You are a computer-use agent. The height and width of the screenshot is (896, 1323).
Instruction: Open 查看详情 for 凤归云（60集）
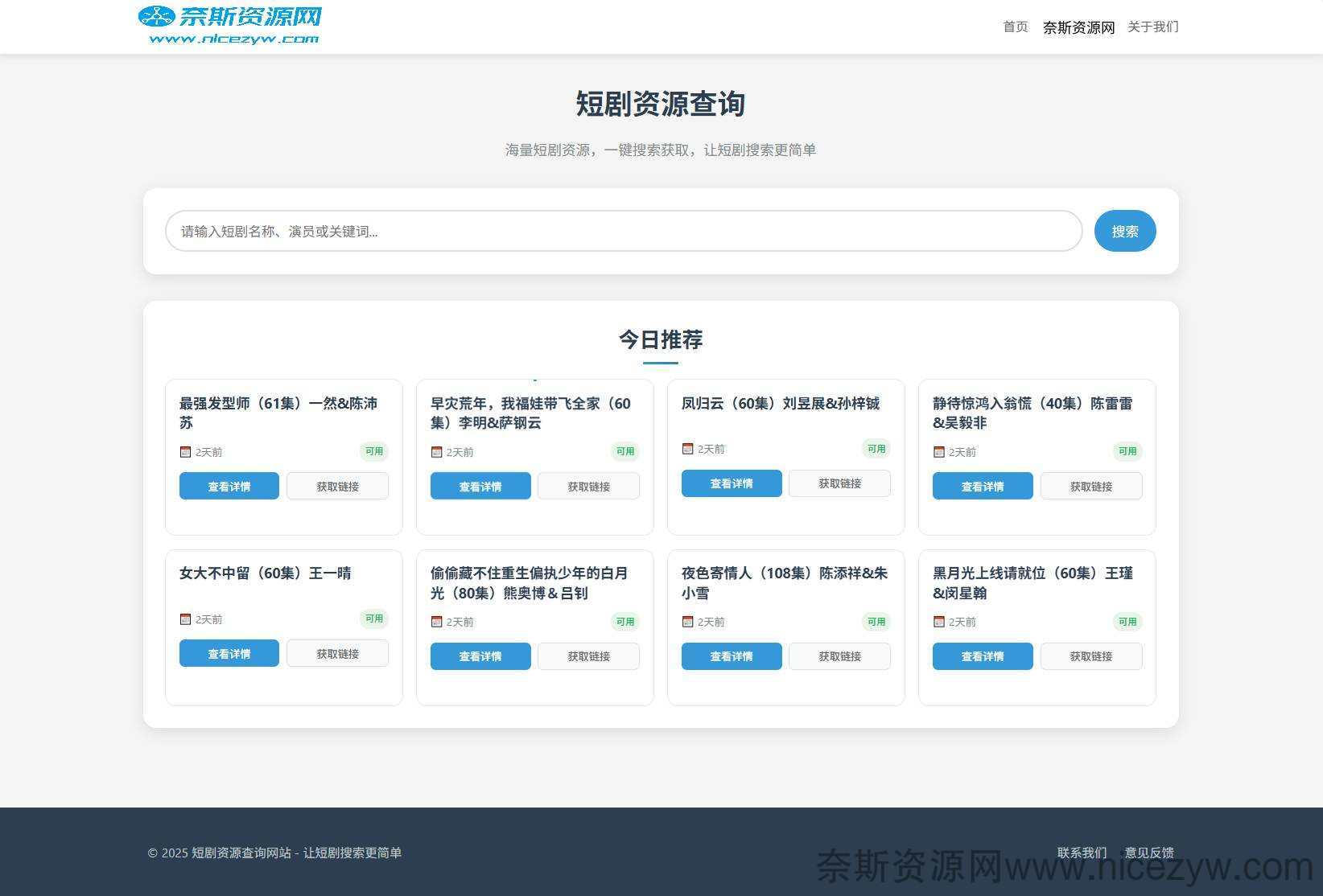pyautogui.click(x=732, y=483)
